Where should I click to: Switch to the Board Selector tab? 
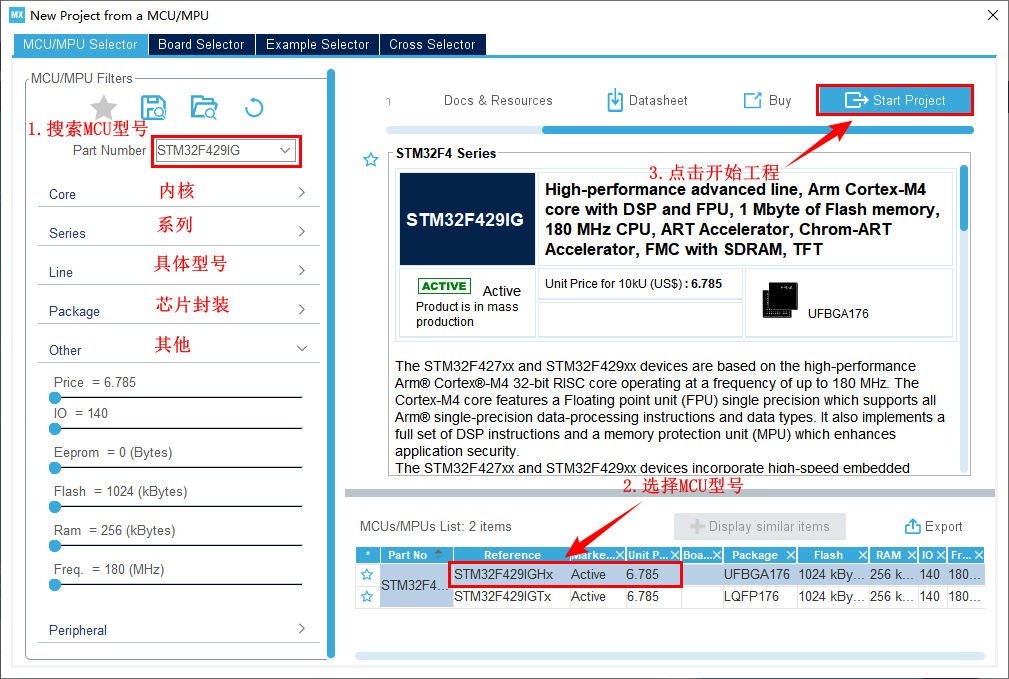(x=201, y=45)
